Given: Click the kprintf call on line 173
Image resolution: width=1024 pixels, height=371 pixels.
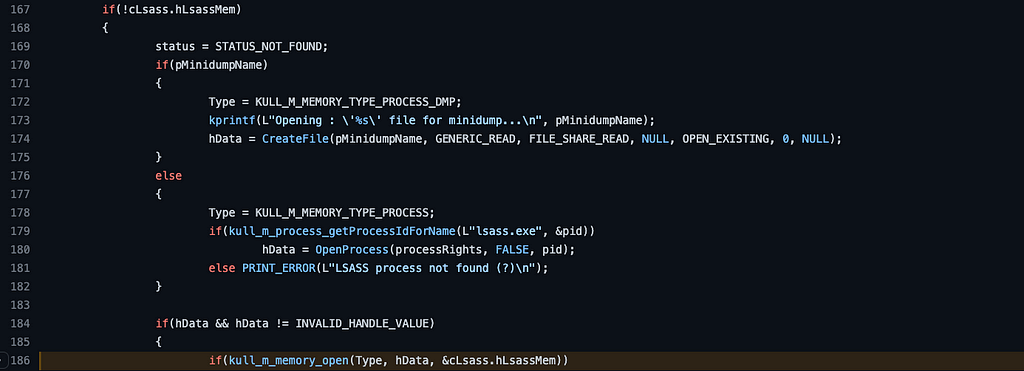Looking at the screenshot, I should click(230, 121).
